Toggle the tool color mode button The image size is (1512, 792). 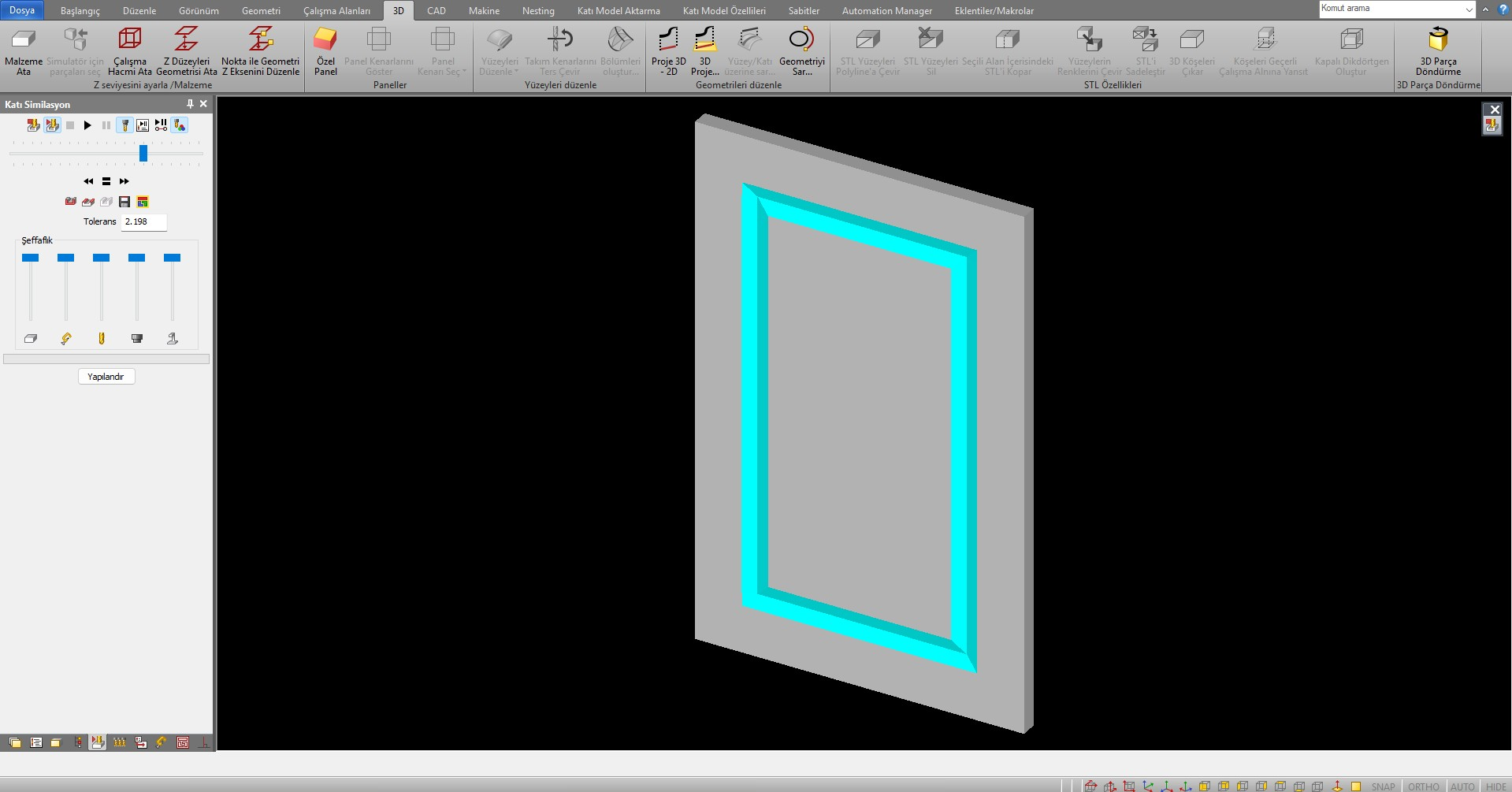[180, 125]
